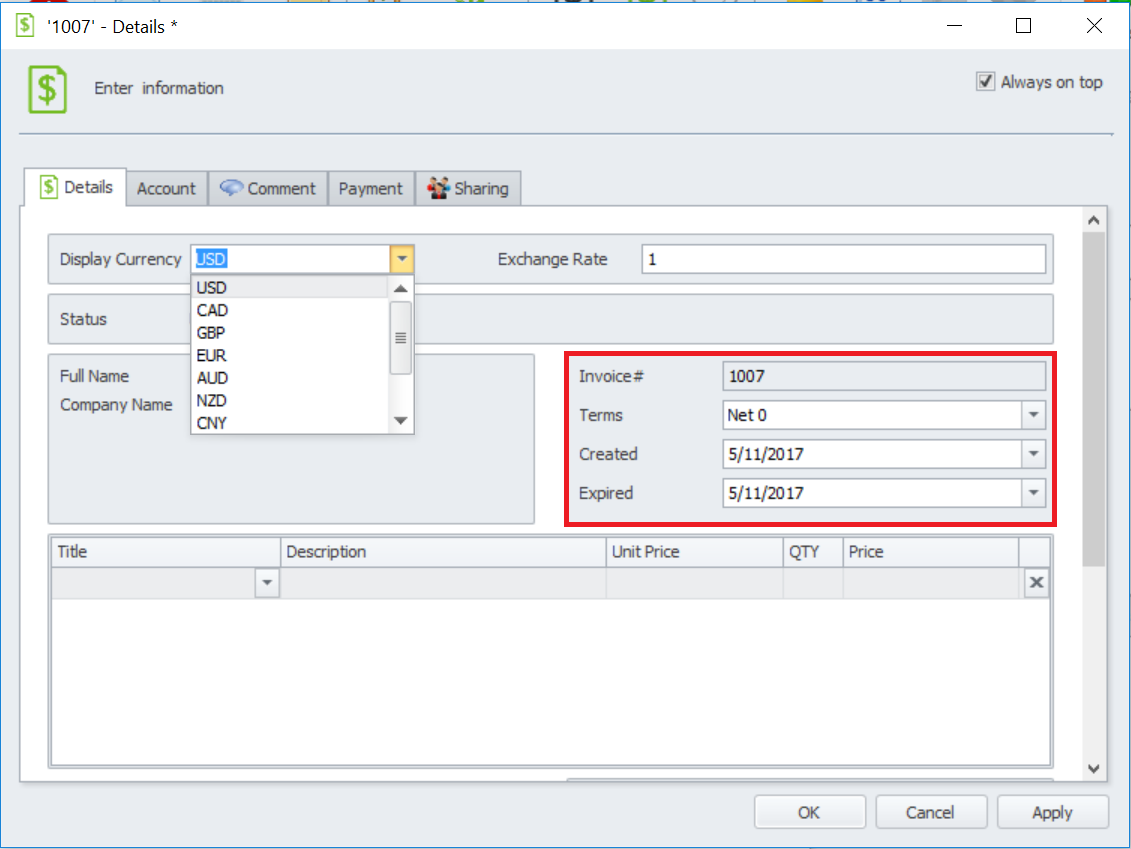Toggle the Always on top checkbox

(986, 82)
